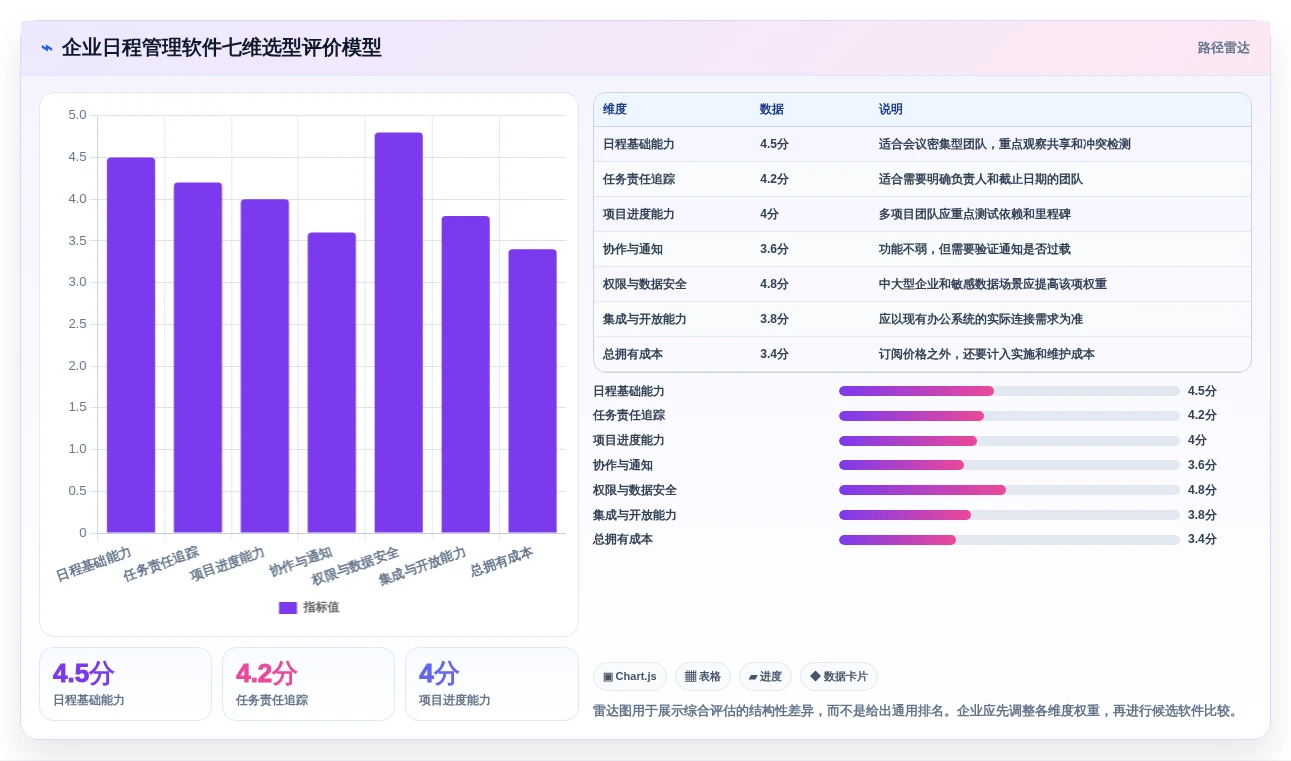Click the description 适合需要明确负责人和截止日期的团队
1291x761 pixels.
point(981,179)
